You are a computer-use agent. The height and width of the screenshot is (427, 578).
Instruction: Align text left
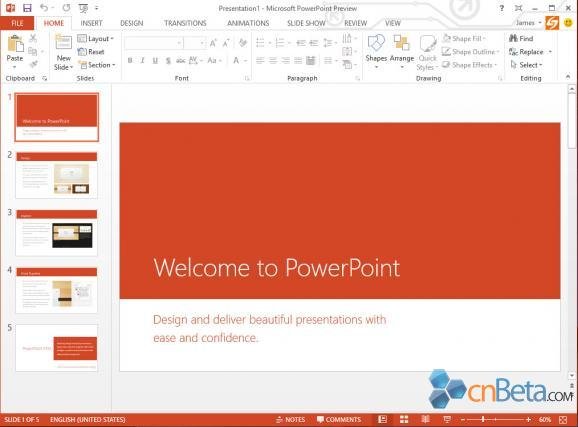260,60
